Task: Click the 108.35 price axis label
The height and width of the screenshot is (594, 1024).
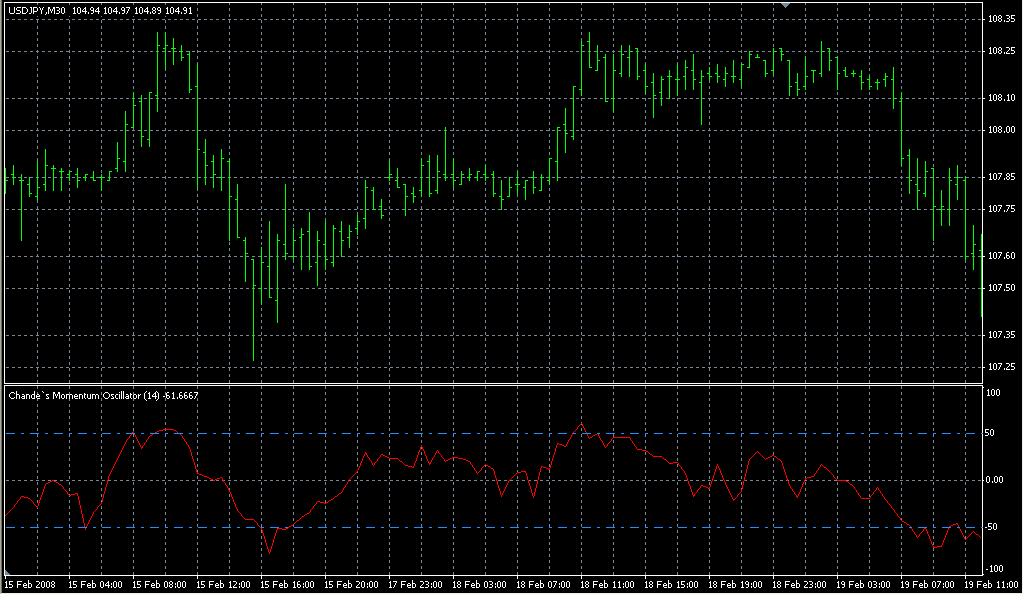Action: [x=1000, y=19]
